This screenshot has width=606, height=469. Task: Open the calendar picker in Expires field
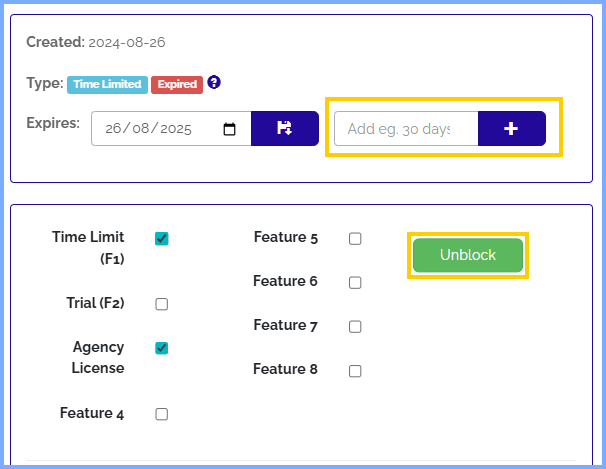pyautogui.click(x=230, y=129)
